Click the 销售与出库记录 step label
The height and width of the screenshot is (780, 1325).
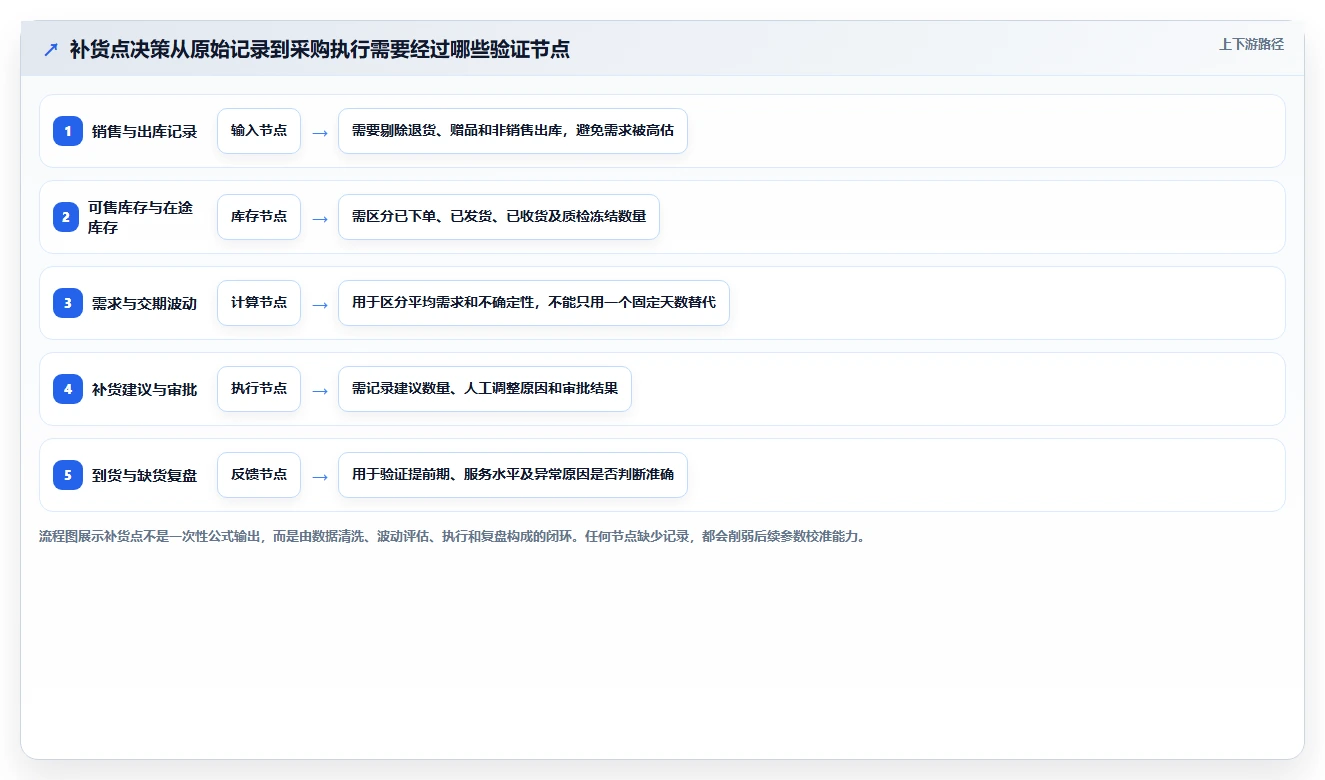pyautogui.click(x=145, y=131)
